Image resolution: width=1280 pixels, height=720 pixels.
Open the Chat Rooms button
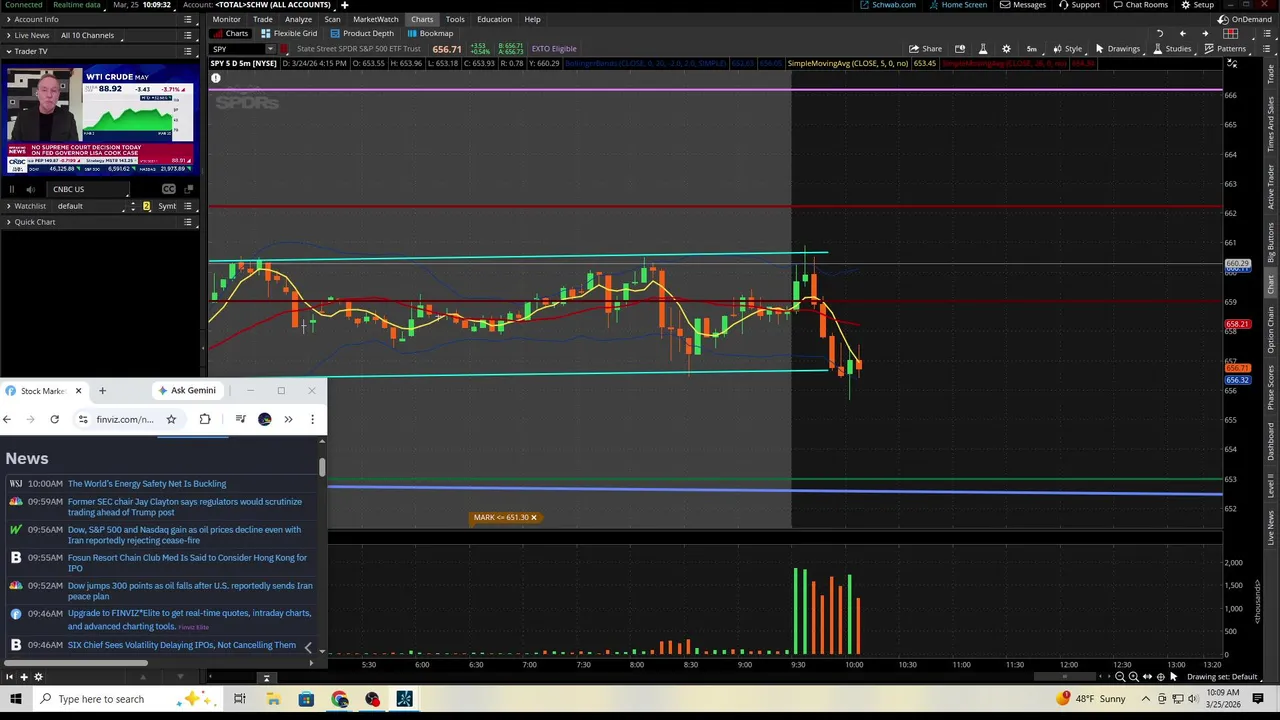point(1140,5)
